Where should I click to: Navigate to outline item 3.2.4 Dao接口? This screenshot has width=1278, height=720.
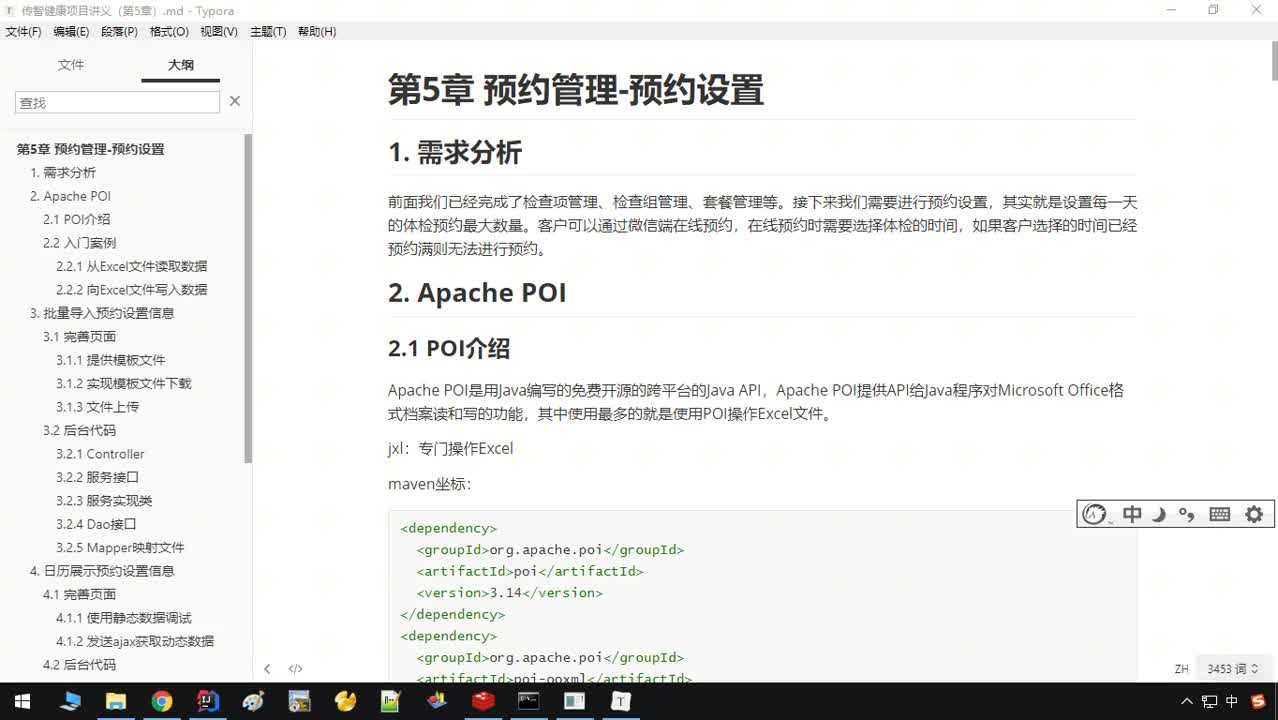(x=96, y=524)
